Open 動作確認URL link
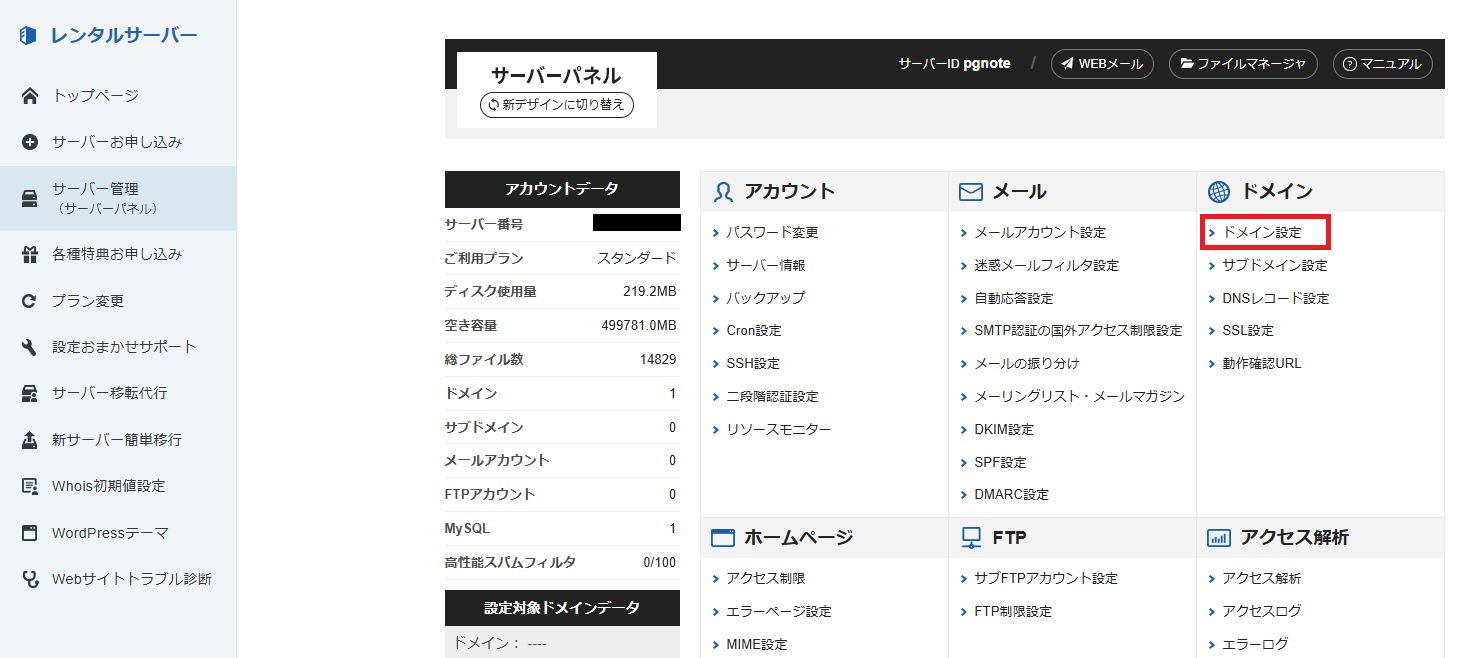The image size is (1469, 658). (x=1262, y=363)
